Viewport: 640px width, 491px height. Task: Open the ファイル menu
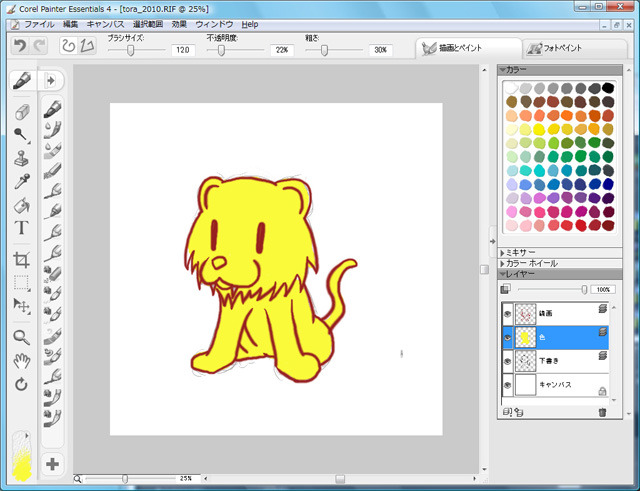click(39, 24)
